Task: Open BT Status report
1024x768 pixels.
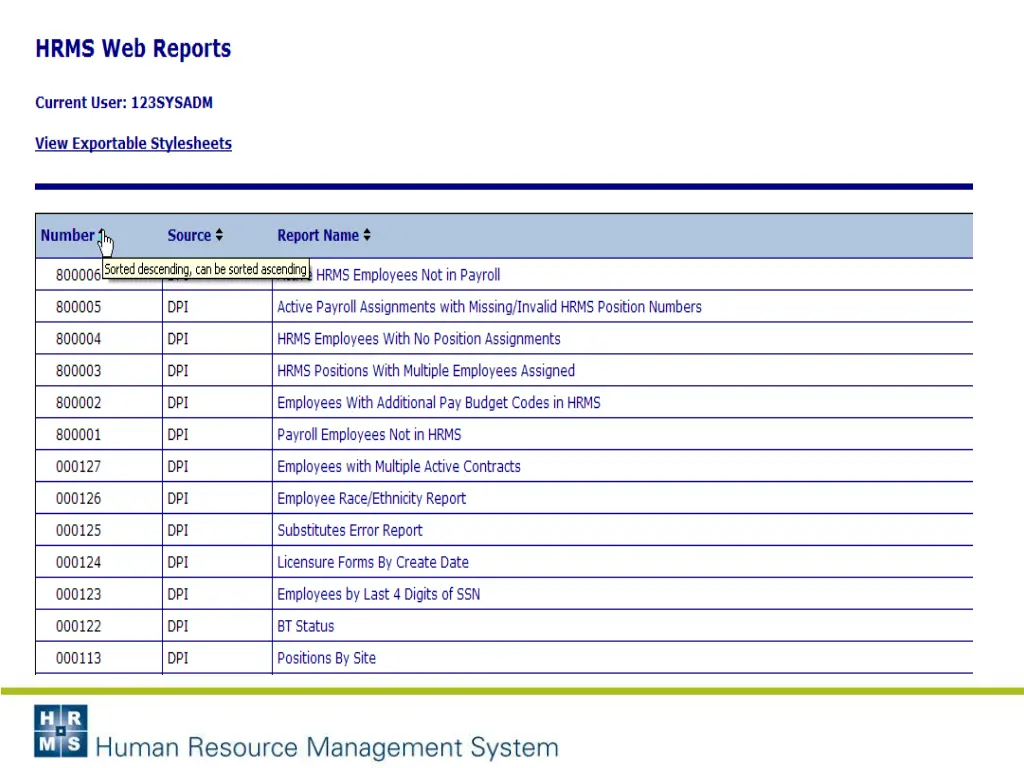Action: [x=306, y=627]
